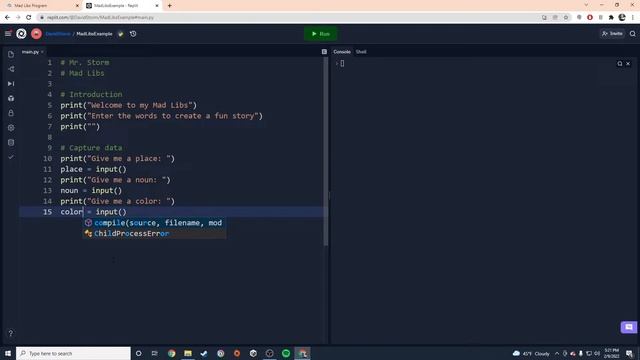This screenshot has height=360, width=640.
Task: Open Chrome three-dot menu
Action: pyautogui.click(x=633, y=18)
